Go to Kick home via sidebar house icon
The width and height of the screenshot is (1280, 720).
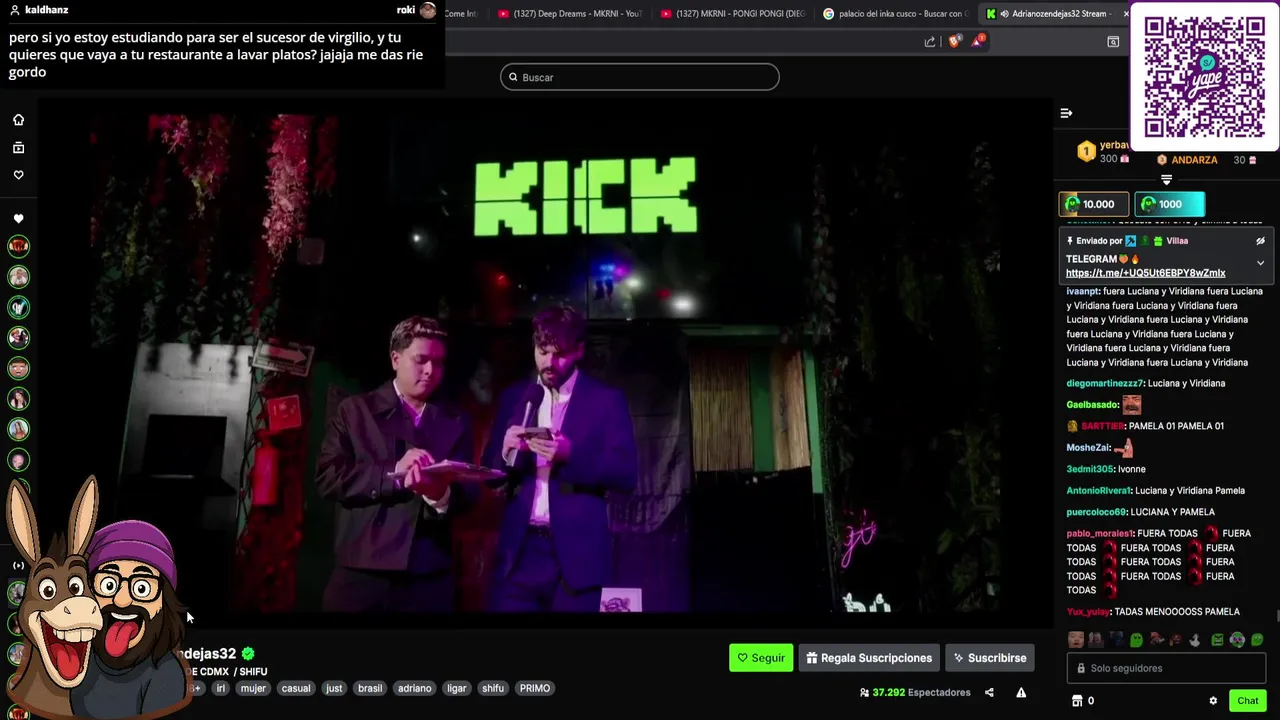coord(18,120)
